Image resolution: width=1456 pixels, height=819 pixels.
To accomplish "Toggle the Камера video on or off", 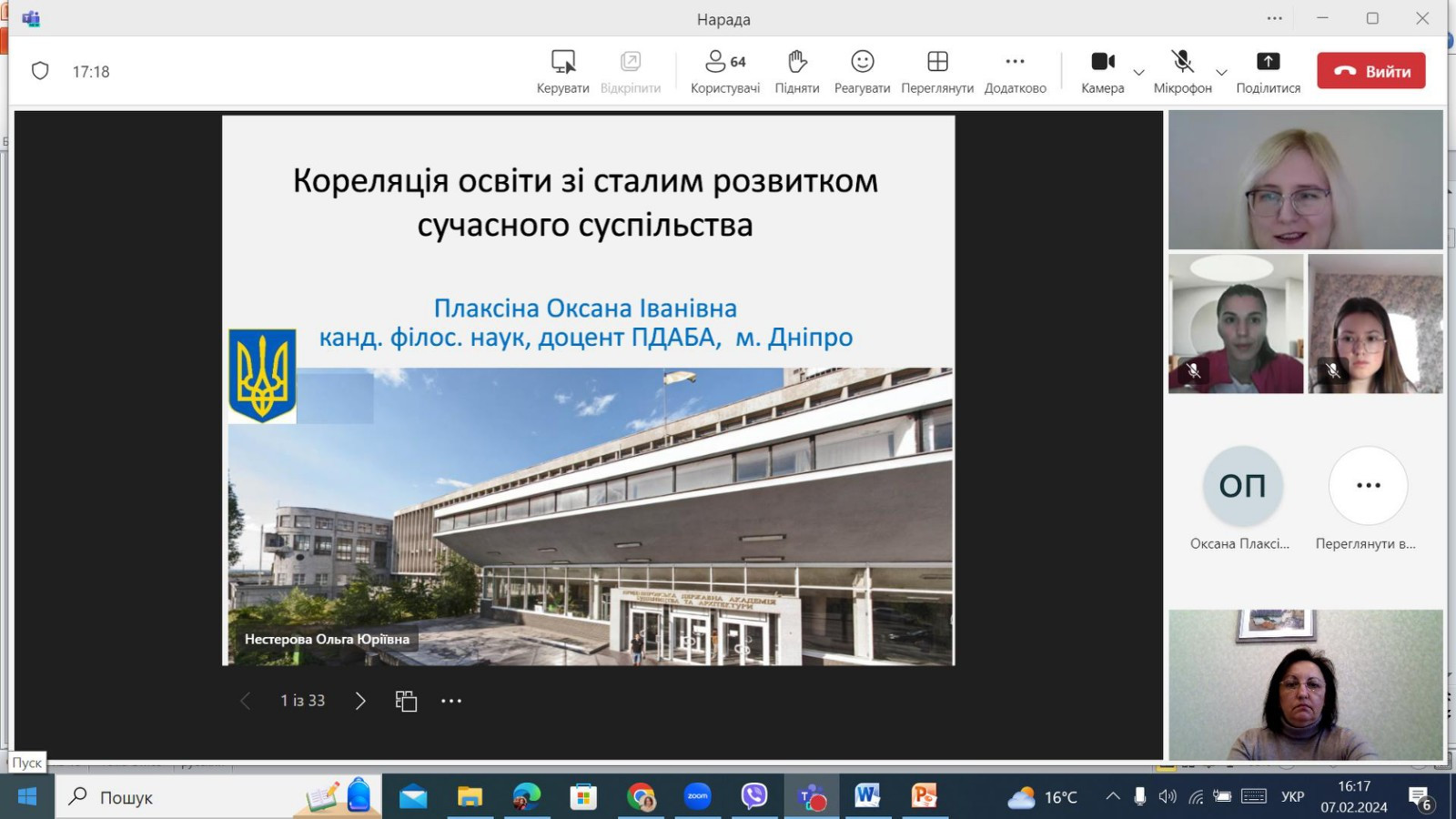I will click(1102, 63).
